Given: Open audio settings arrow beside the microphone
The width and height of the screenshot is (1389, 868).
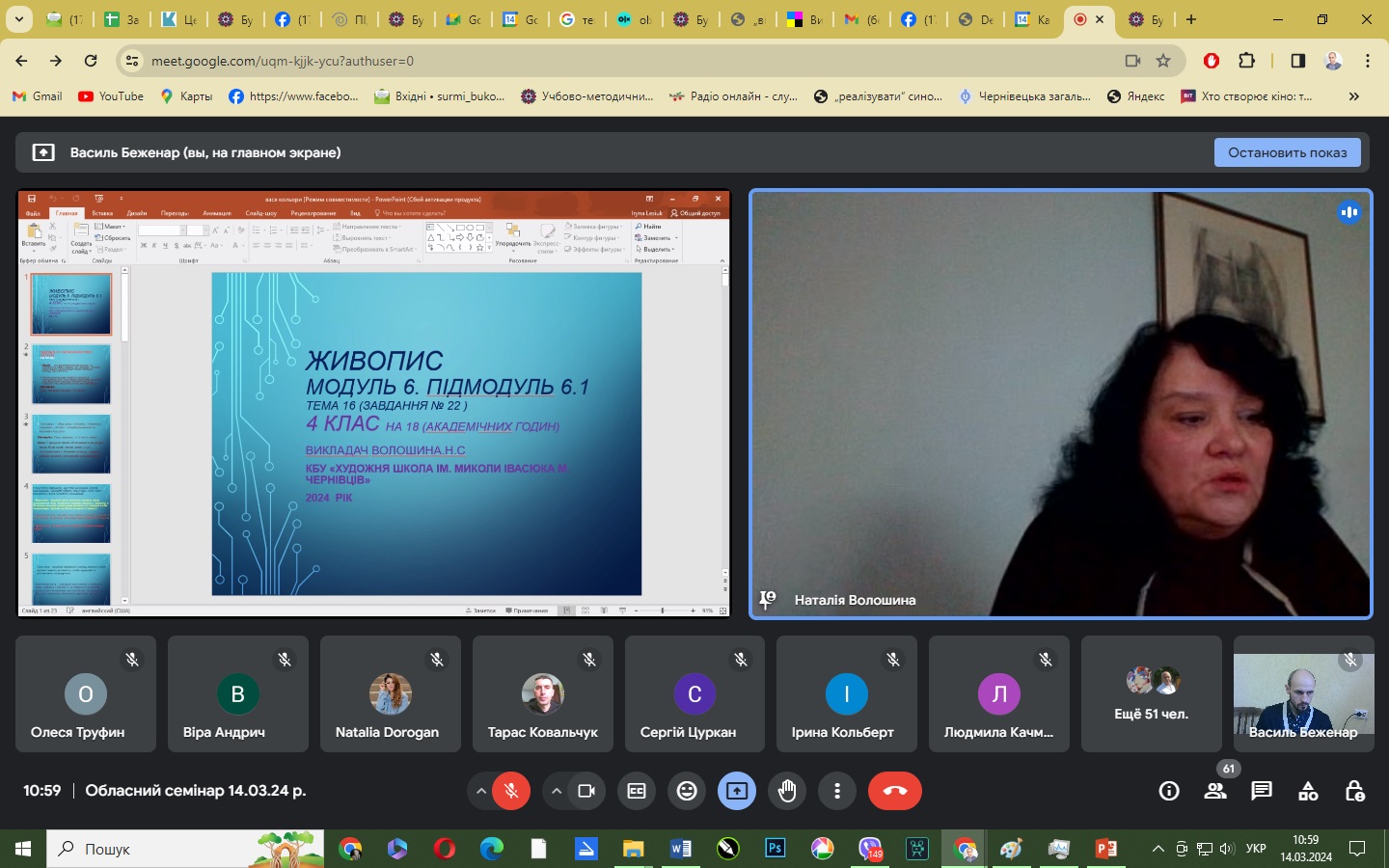Looking at the screenshot, I should tap(480, 791).
